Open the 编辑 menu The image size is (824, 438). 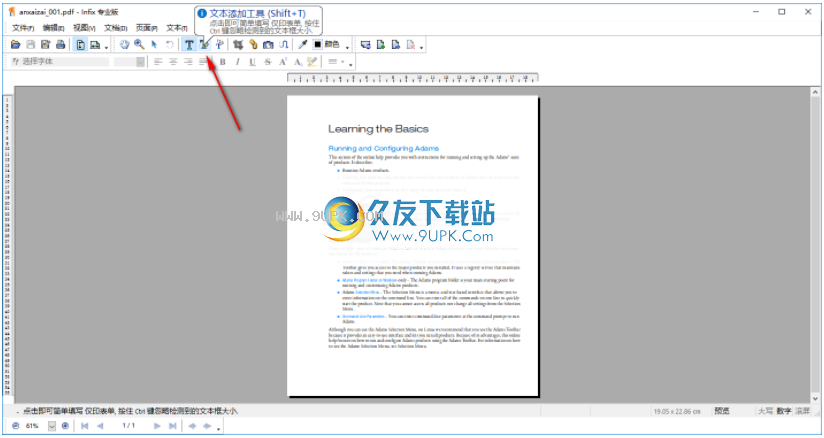pyautogui.click(x=54, y=28)
